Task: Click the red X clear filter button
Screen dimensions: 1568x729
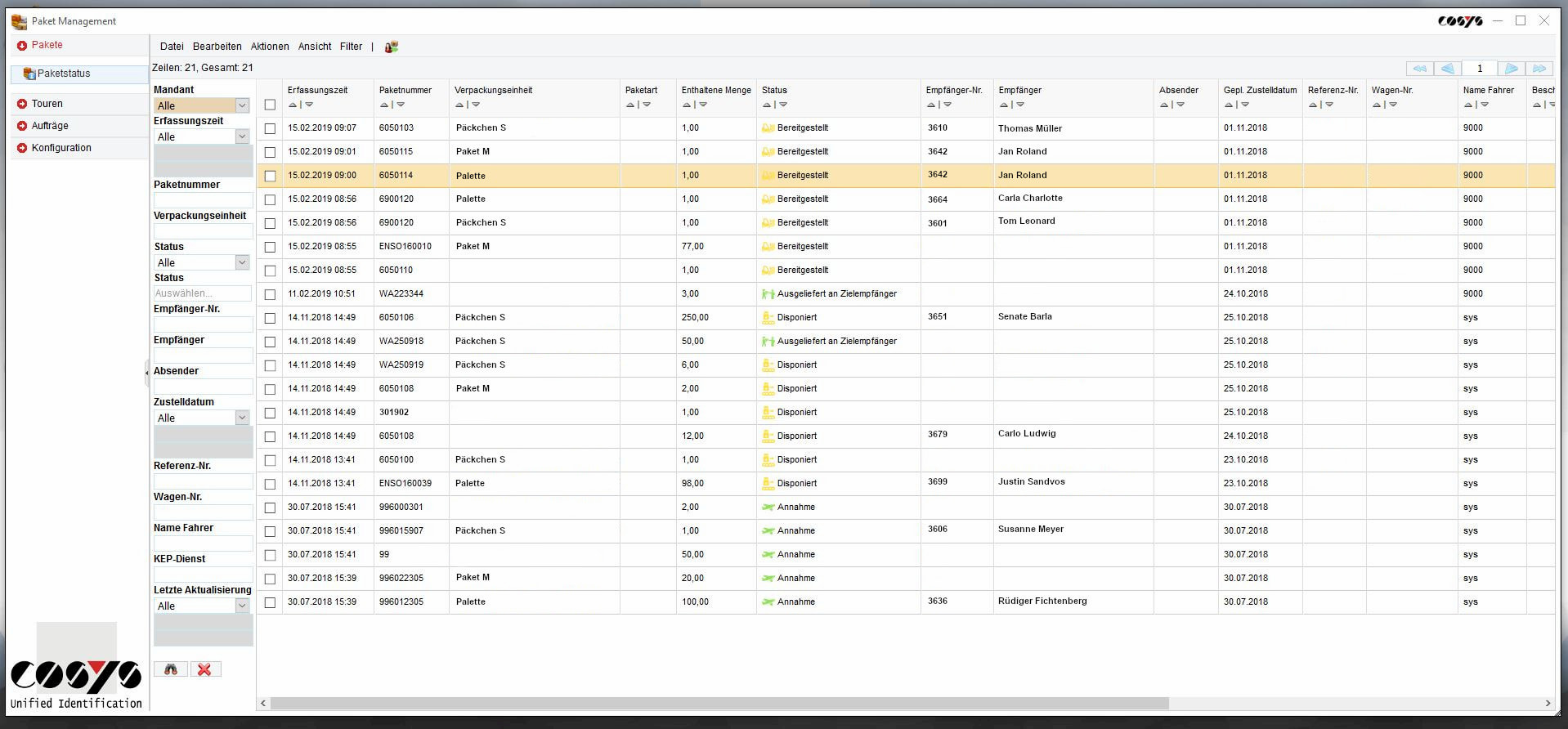Action: click(x=205, y=669)
